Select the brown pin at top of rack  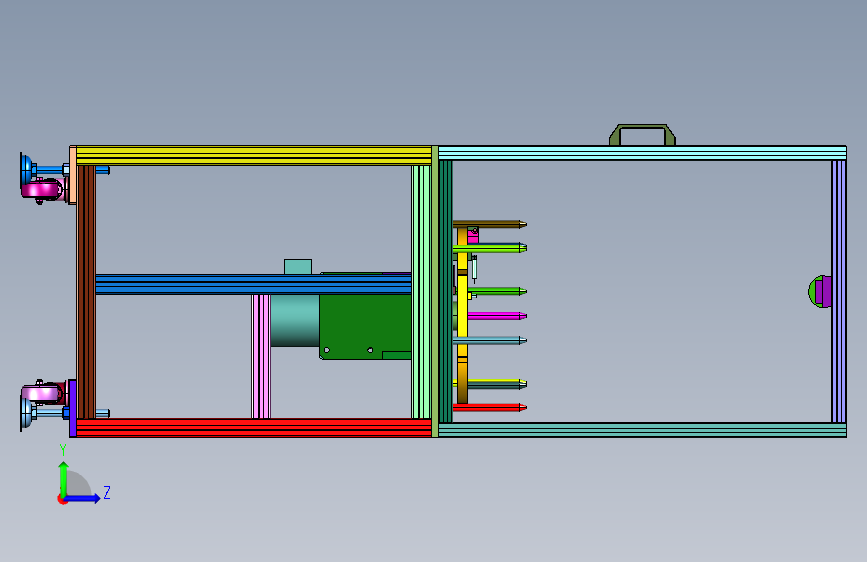[489, 224]
